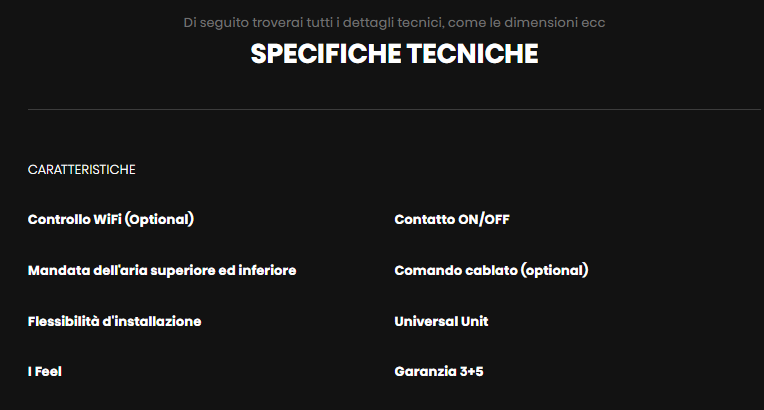Click the 'Di seguito troverai' subtitle text
This screenshot has width=764, height=410.
tap(394, 22)
